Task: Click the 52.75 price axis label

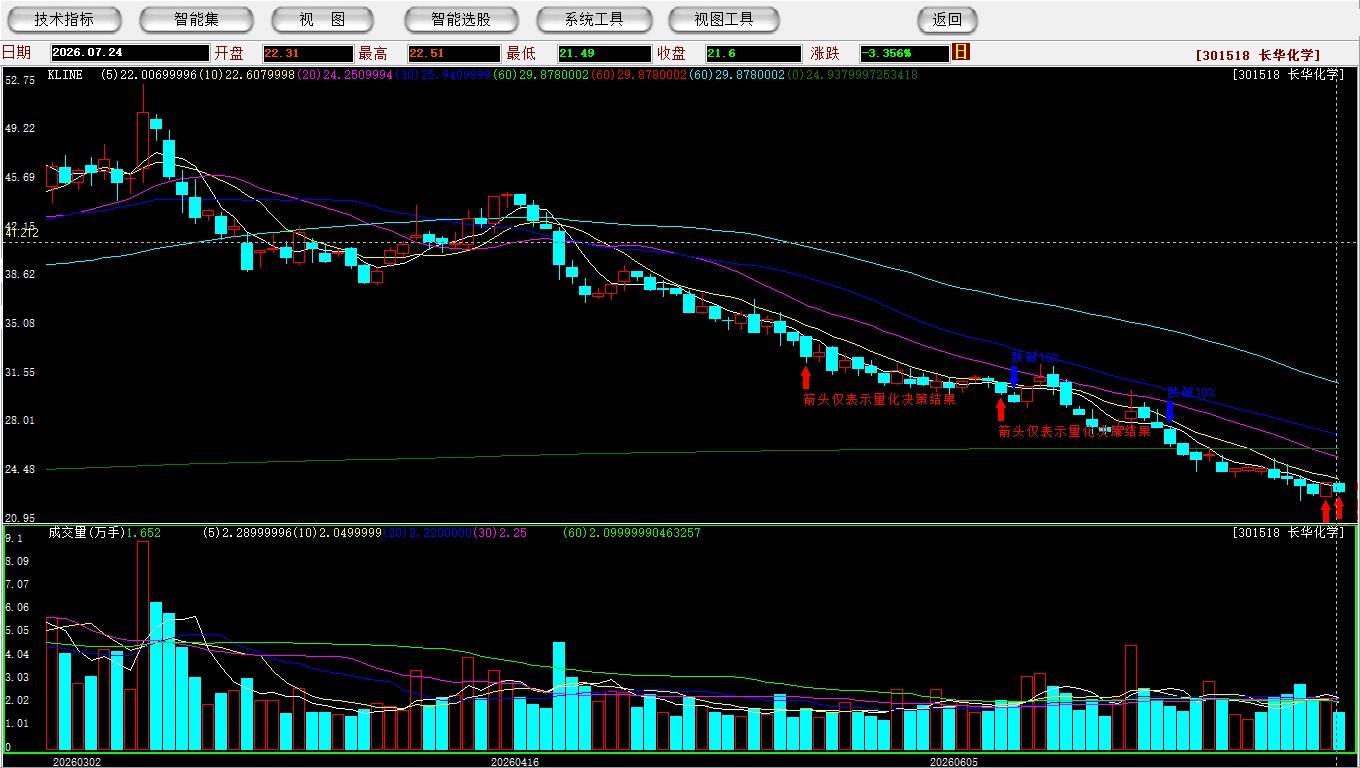Action: pyautogui.click(x=21, y=80)
